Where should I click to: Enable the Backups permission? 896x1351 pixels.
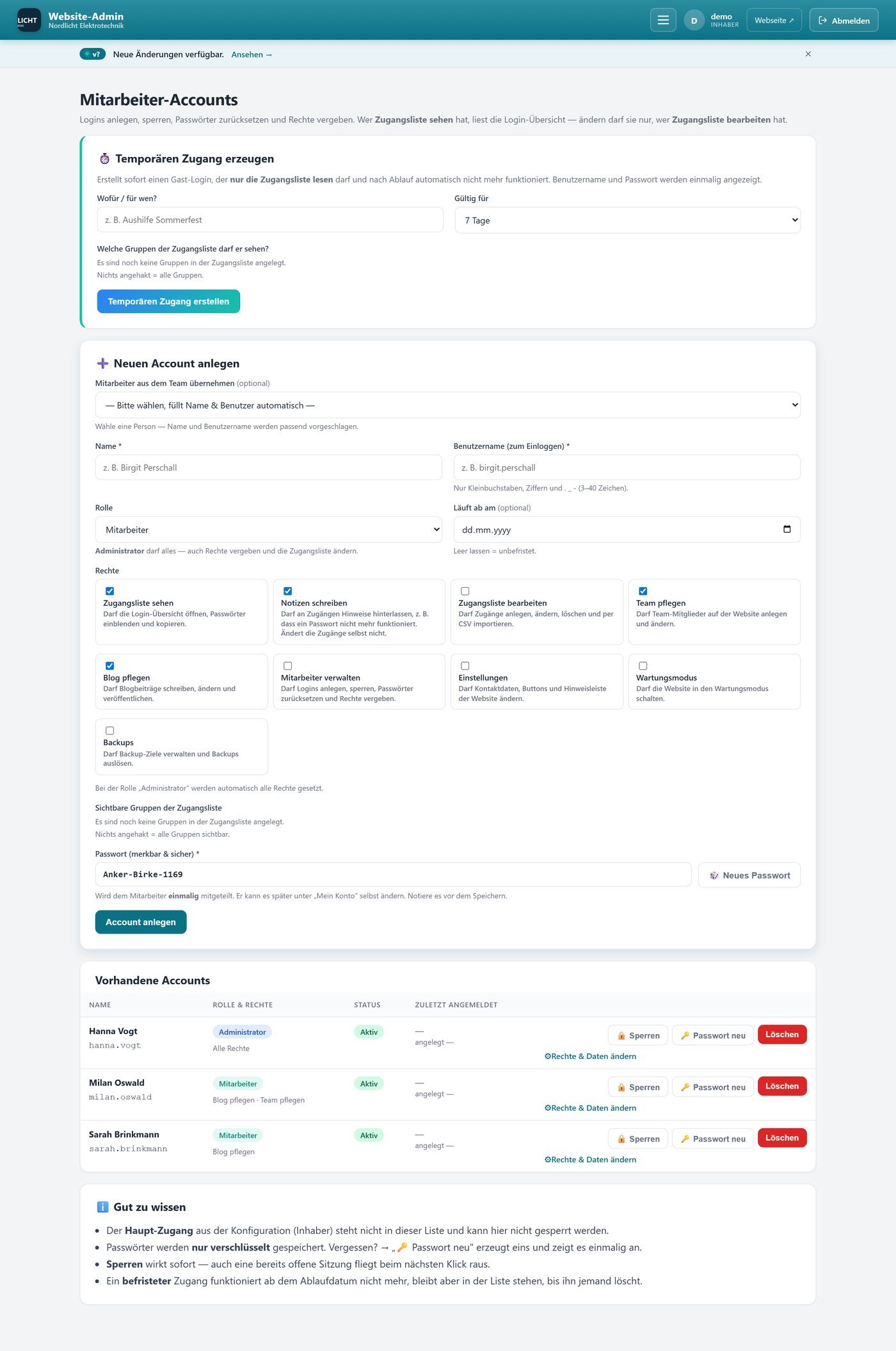coord(110,731)
